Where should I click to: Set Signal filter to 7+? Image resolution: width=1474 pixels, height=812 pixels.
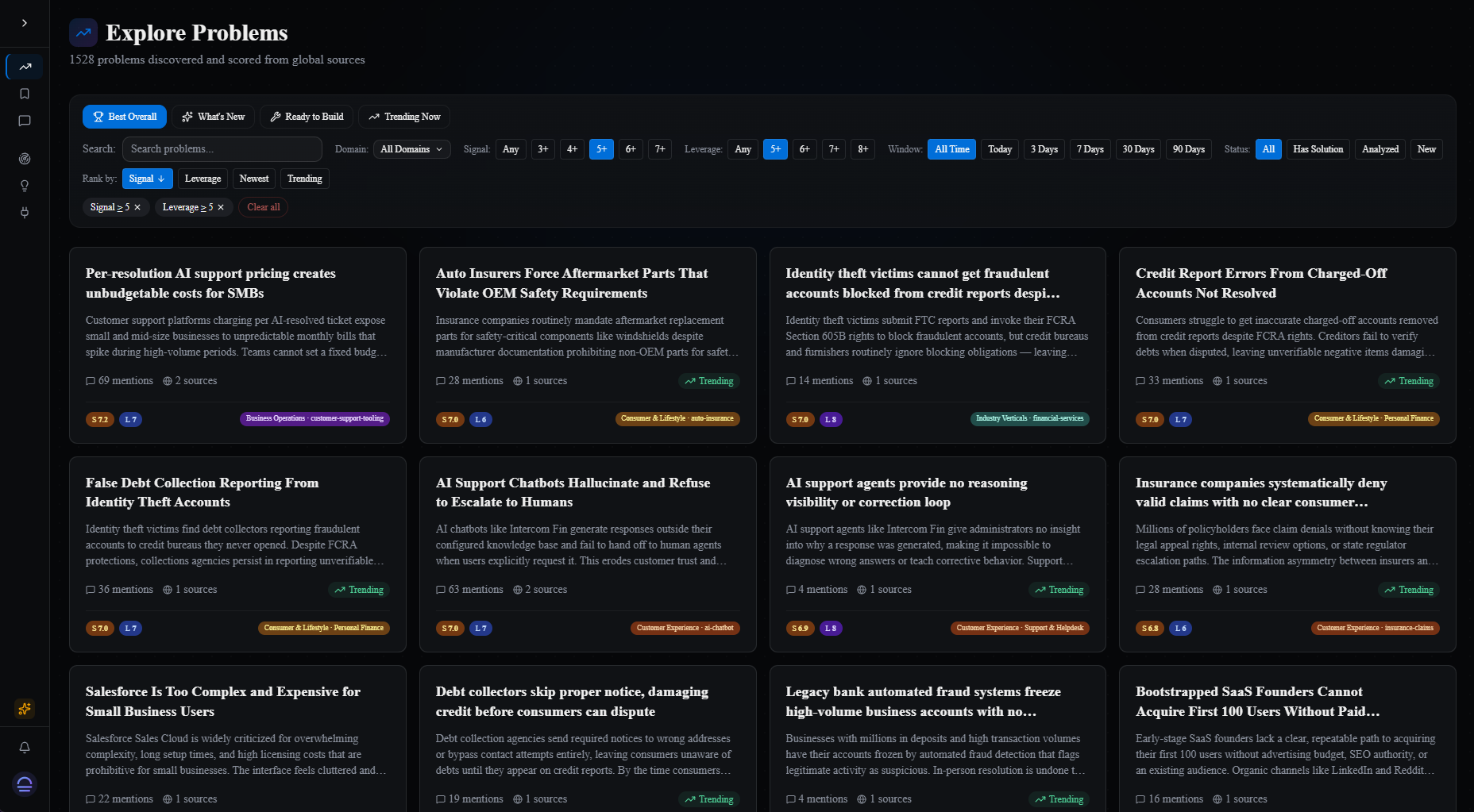pos(660,149)
